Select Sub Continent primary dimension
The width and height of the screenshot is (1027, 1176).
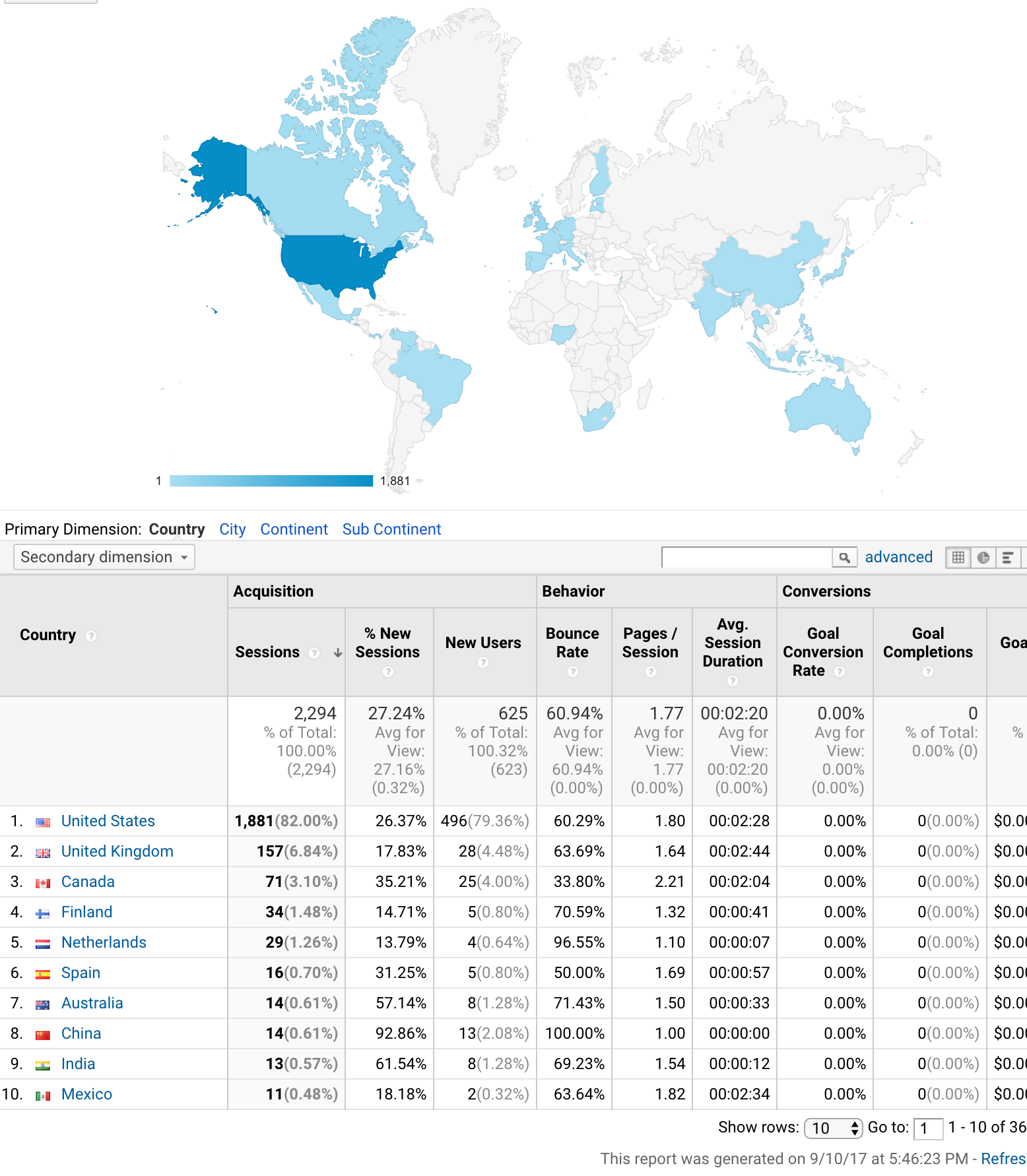(391, 529)
